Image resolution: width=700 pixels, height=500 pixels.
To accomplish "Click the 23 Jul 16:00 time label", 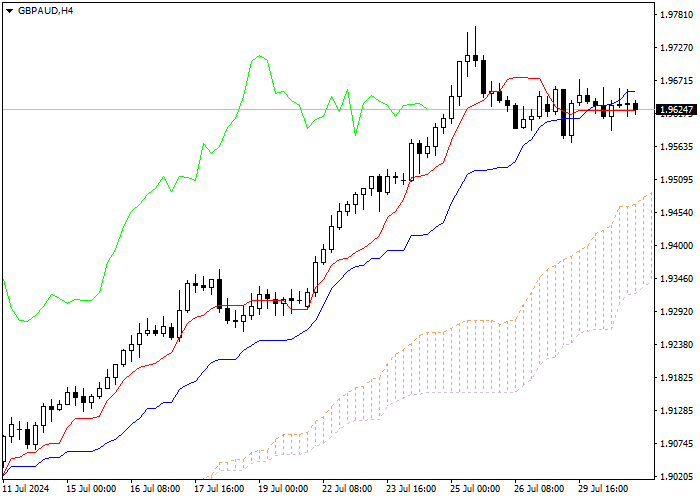I will point(411,489).
